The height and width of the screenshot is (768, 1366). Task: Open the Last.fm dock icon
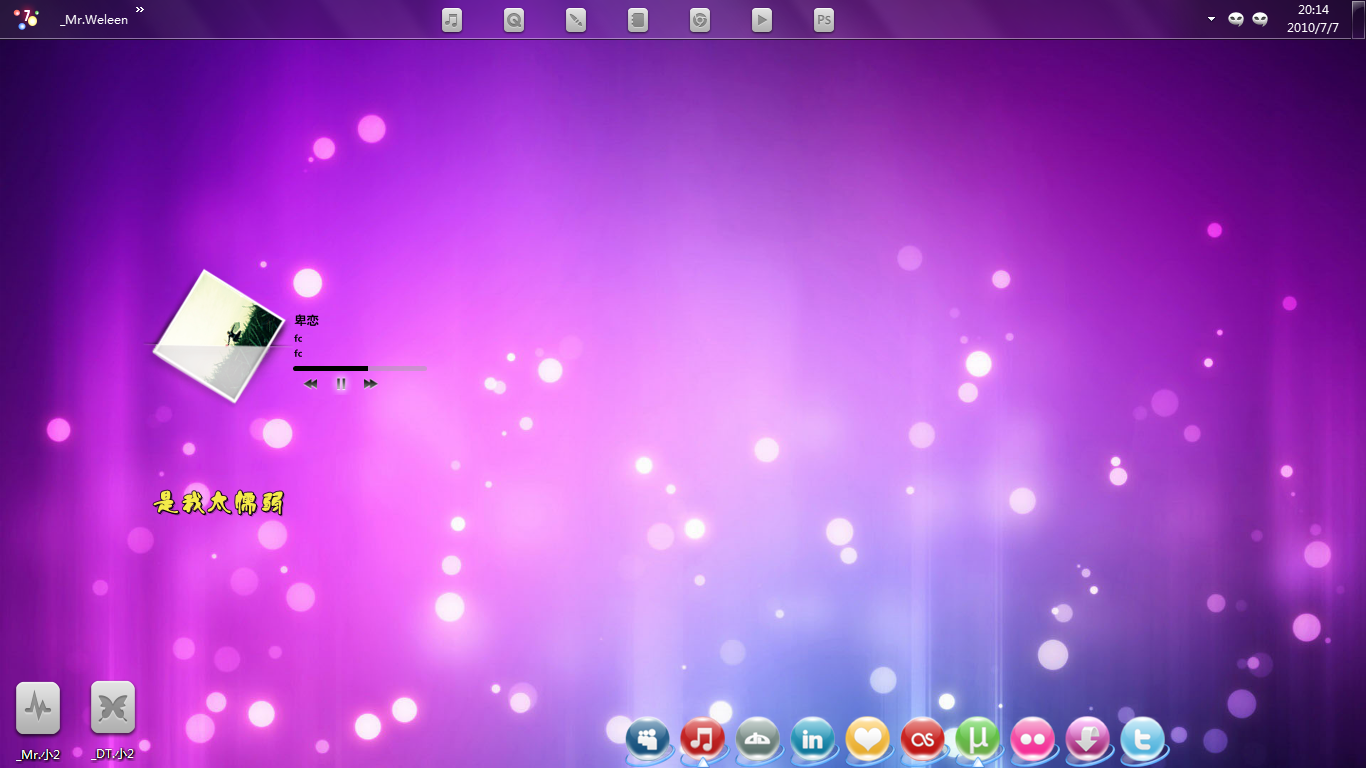coord(923,740)
